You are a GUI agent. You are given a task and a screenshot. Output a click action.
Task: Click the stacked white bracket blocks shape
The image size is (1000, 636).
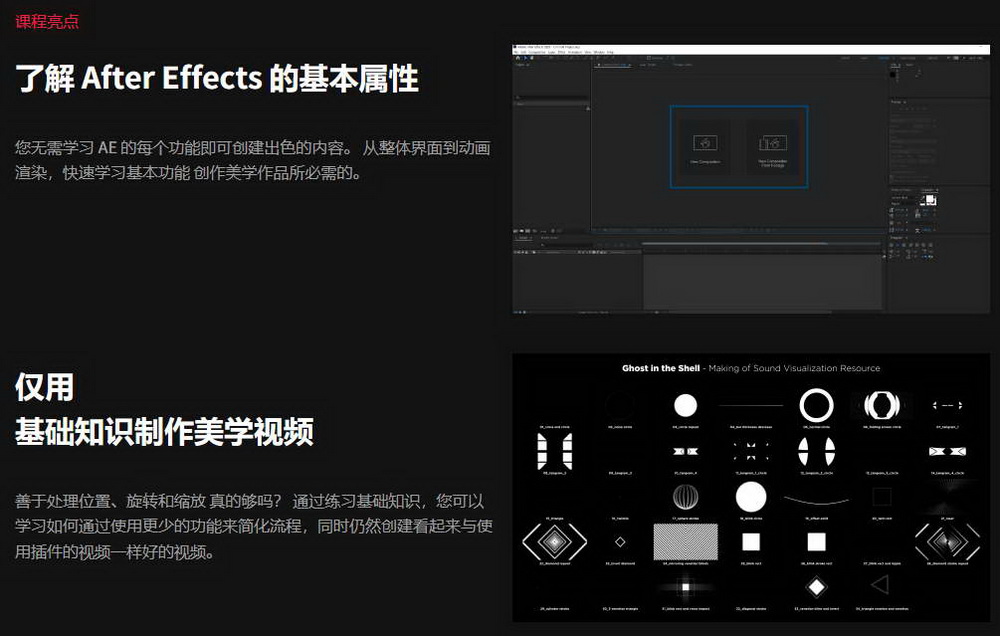555,451
